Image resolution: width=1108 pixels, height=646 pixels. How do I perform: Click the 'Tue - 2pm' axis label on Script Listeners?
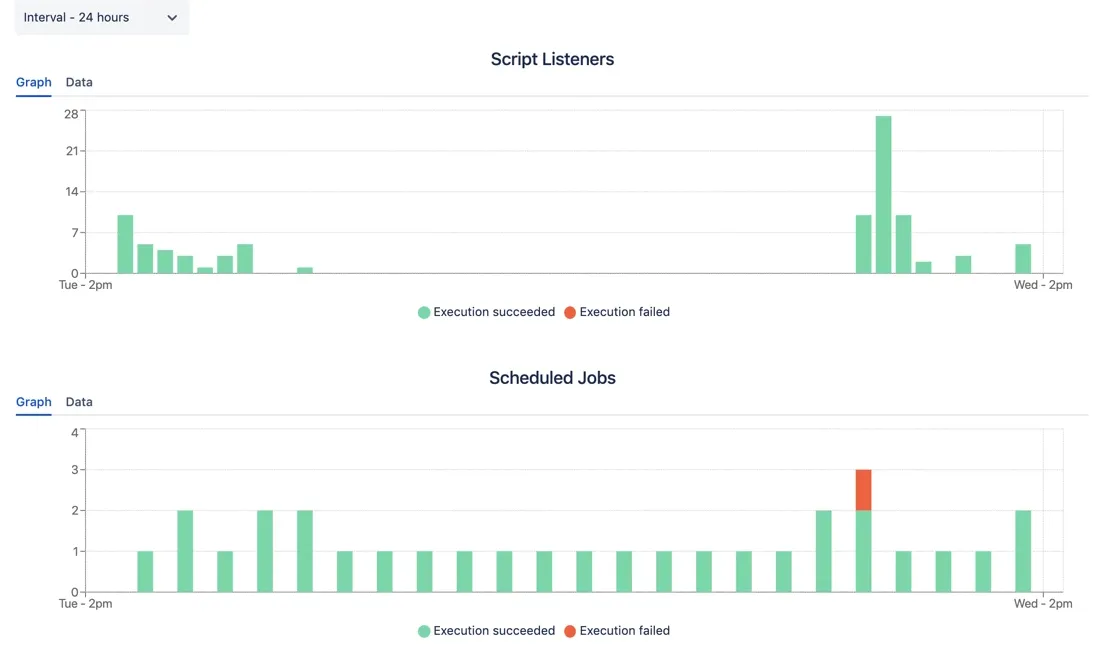pyautogui.click(x=85, y=285)
